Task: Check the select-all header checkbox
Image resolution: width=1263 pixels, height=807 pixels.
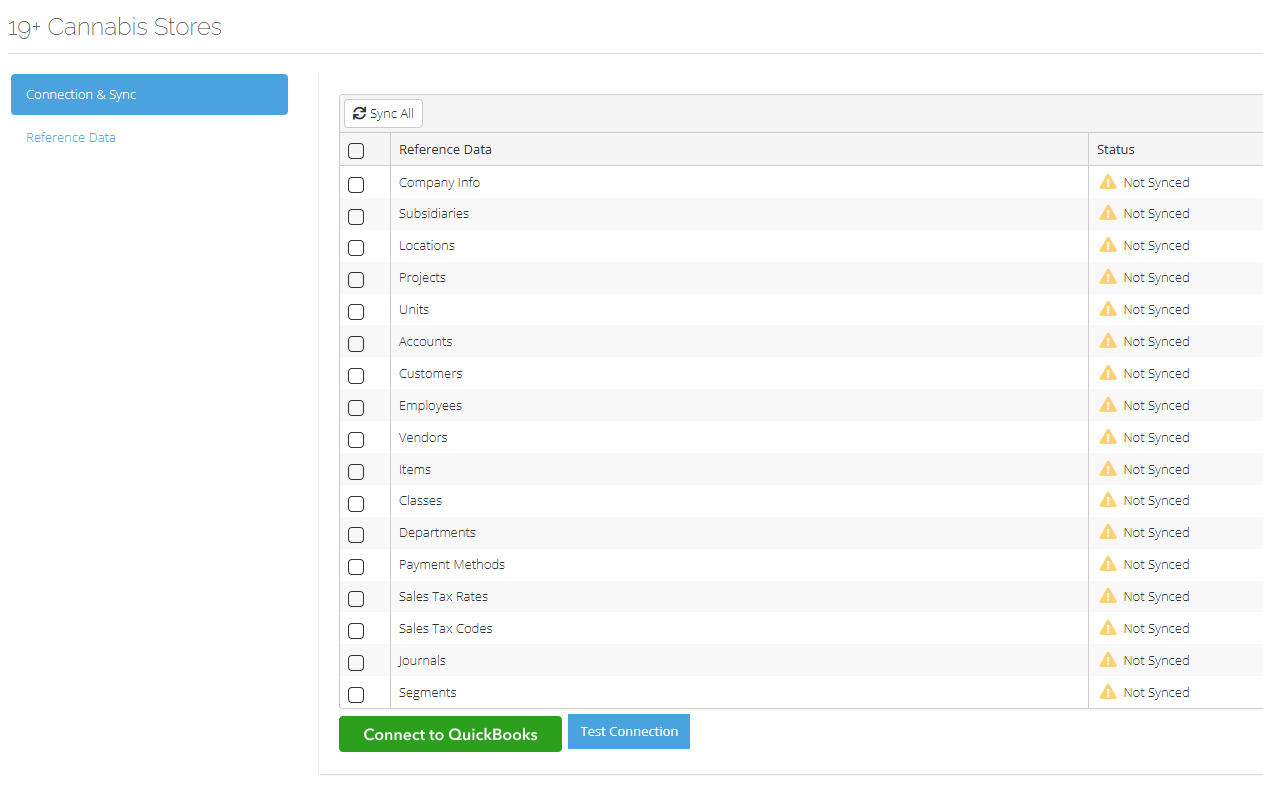Action: pos(356,151)
